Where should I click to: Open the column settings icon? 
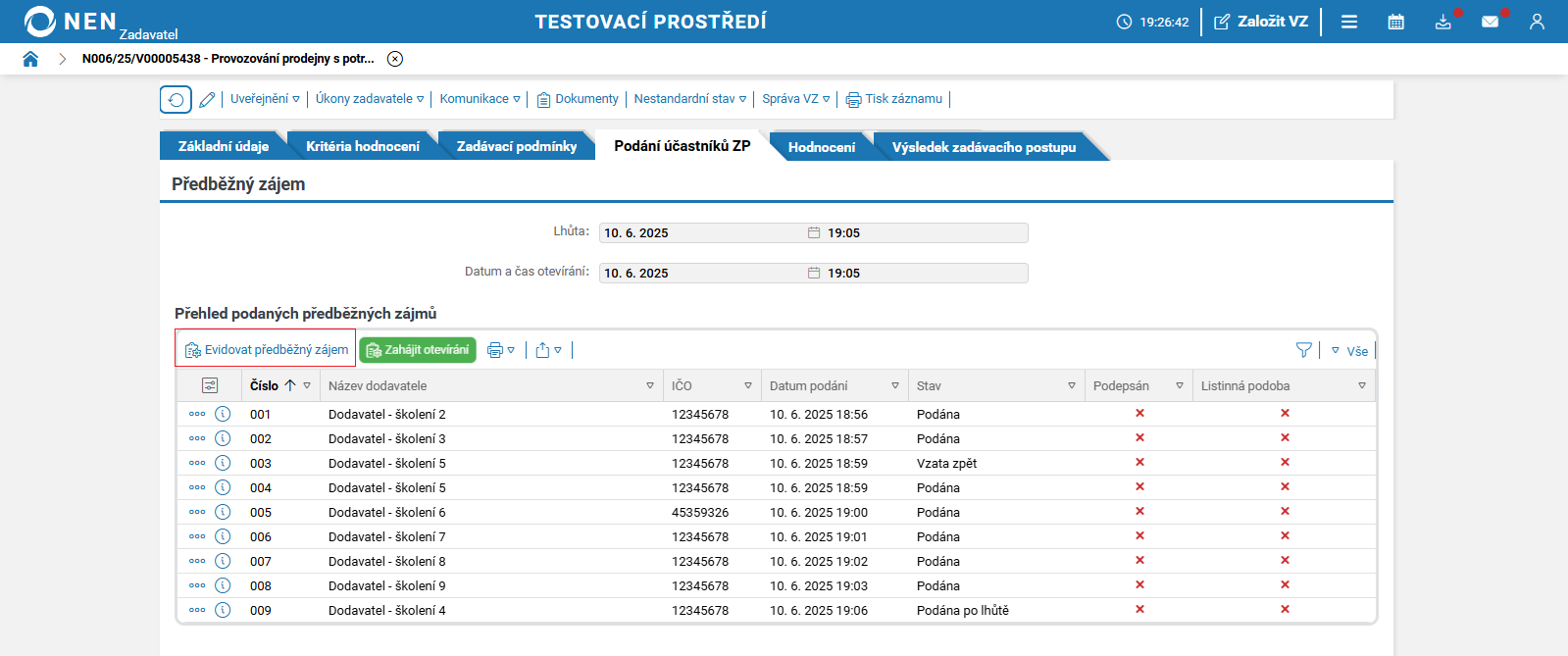pyautogui.click(x=210, y=385)
